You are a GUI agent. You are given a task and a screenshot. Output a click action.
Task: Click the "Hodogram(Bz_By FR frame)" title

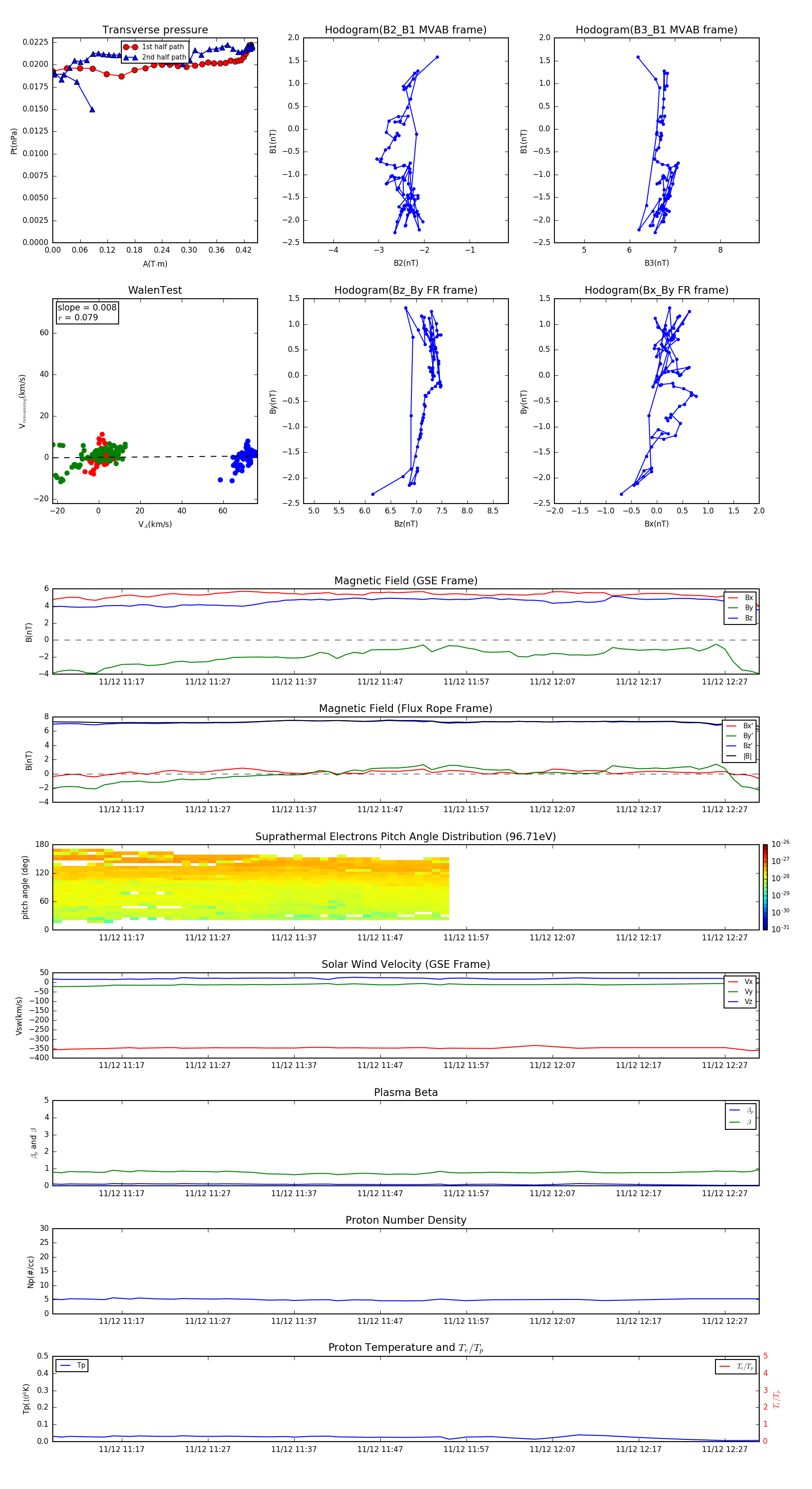405,290
